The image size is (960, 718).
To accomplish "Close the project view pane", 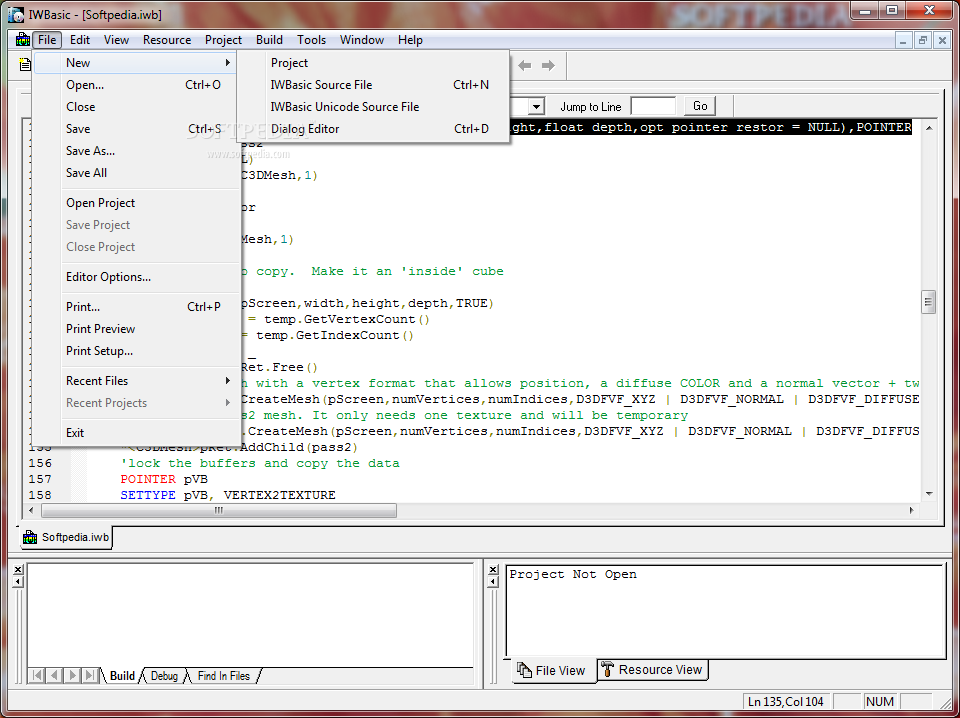I will click(x=493, y=569).
